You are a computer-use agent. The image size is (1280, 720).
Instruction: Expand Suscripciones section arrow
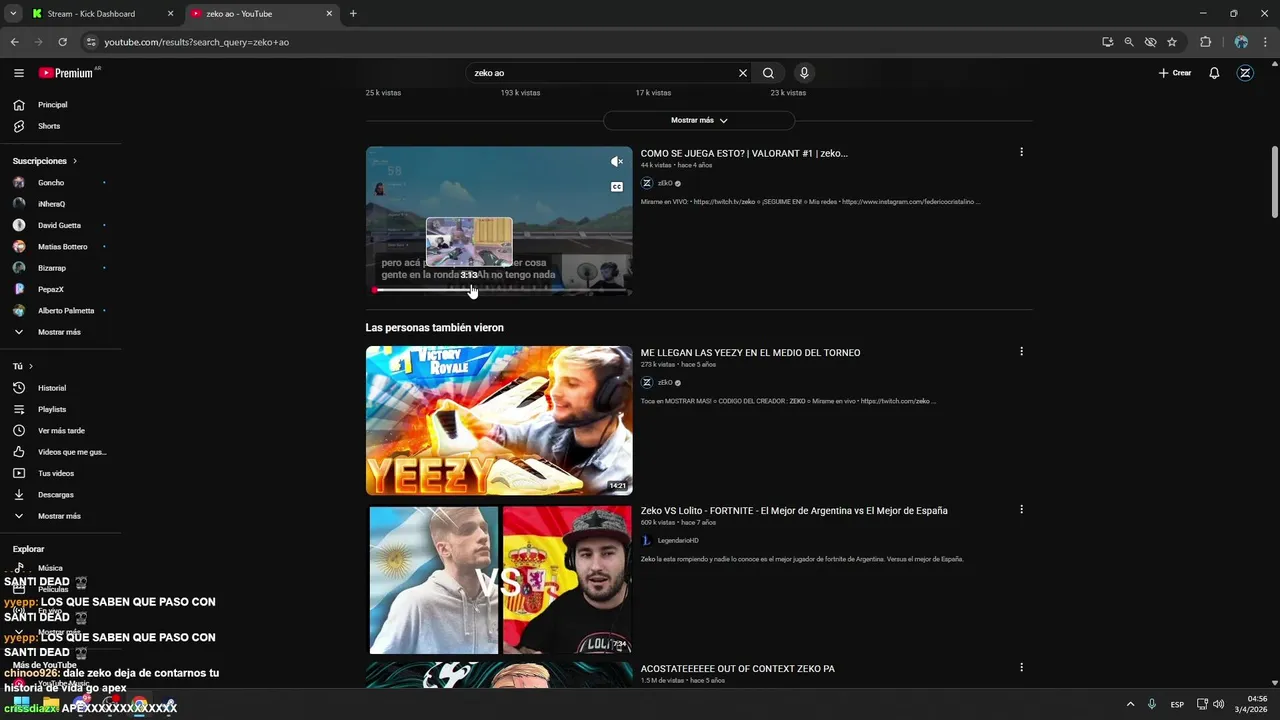pos(75,161)
